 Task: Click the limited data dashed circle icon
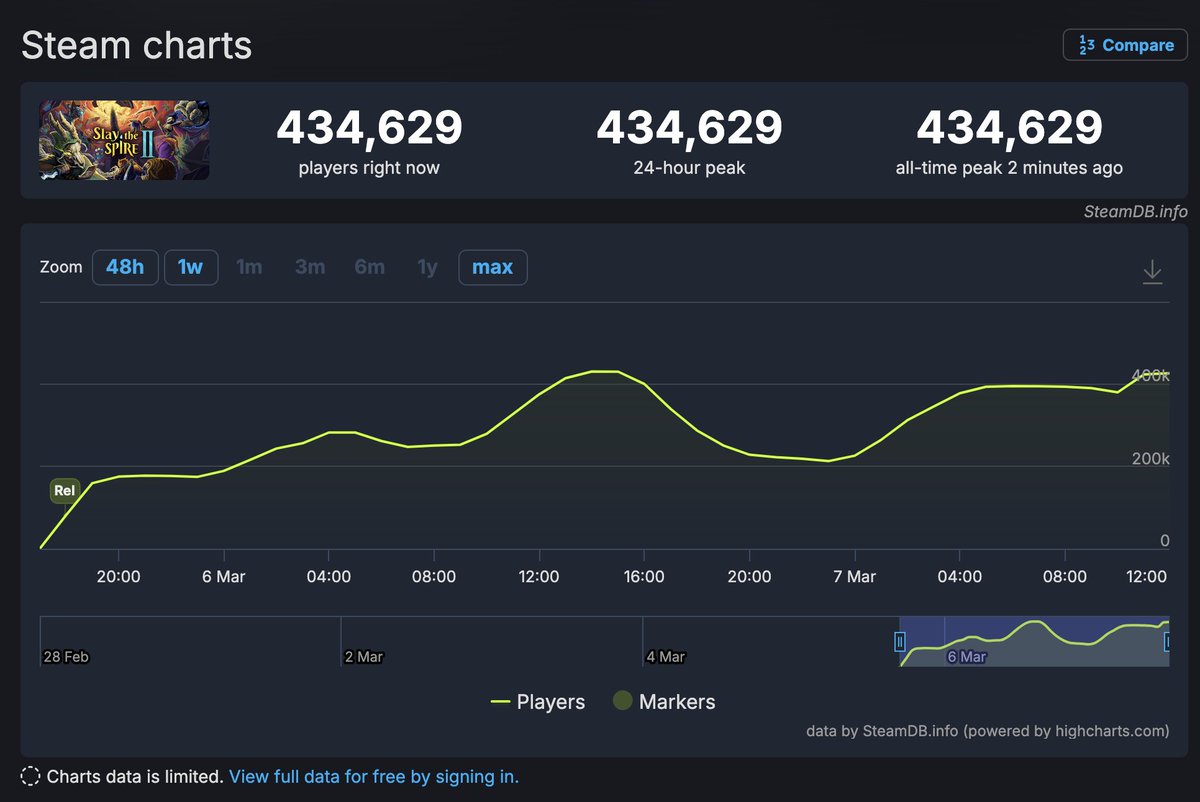click(31, 777)
